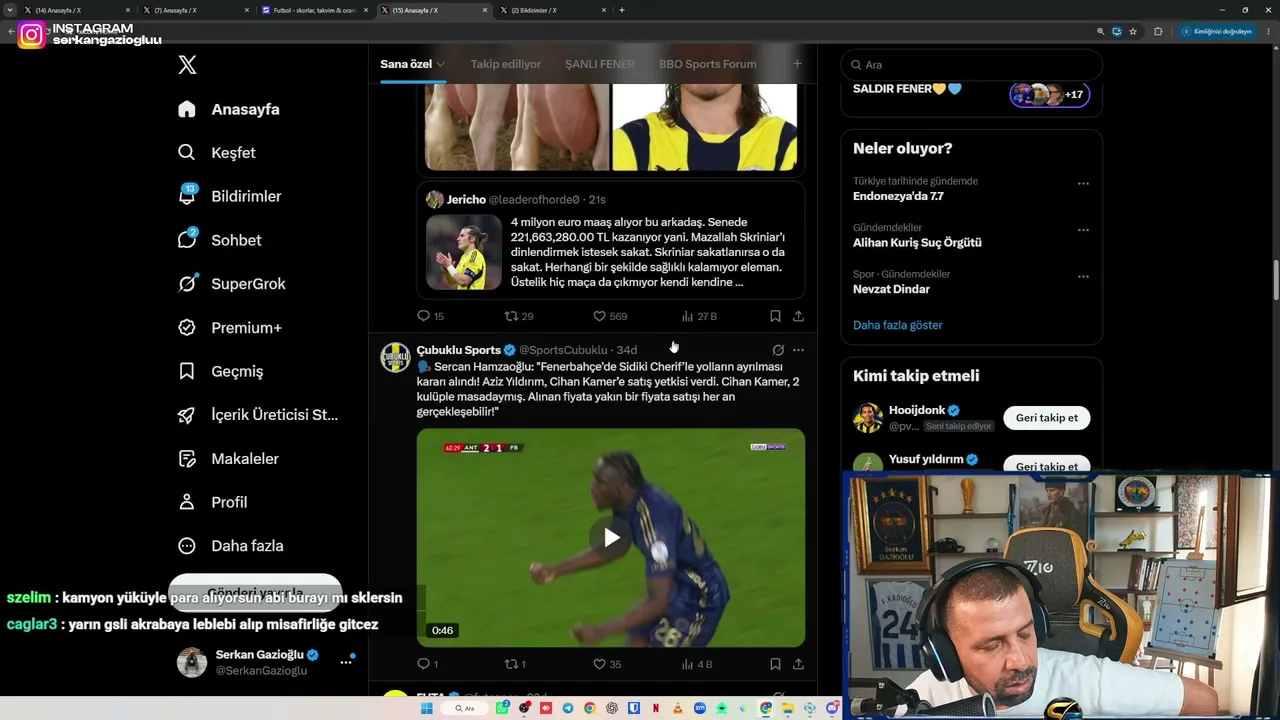Click the Ara search field on X
The width and height of the screenshot is (1280, 720).
click(971, 65)
